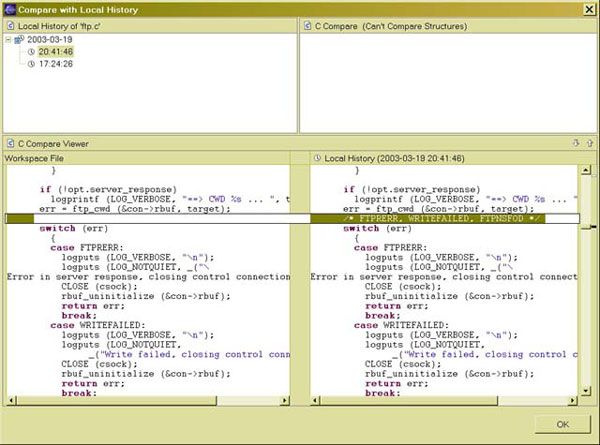
Task: Click right arrow of Local History horizontal scrollbar
Action: (572, 400)
